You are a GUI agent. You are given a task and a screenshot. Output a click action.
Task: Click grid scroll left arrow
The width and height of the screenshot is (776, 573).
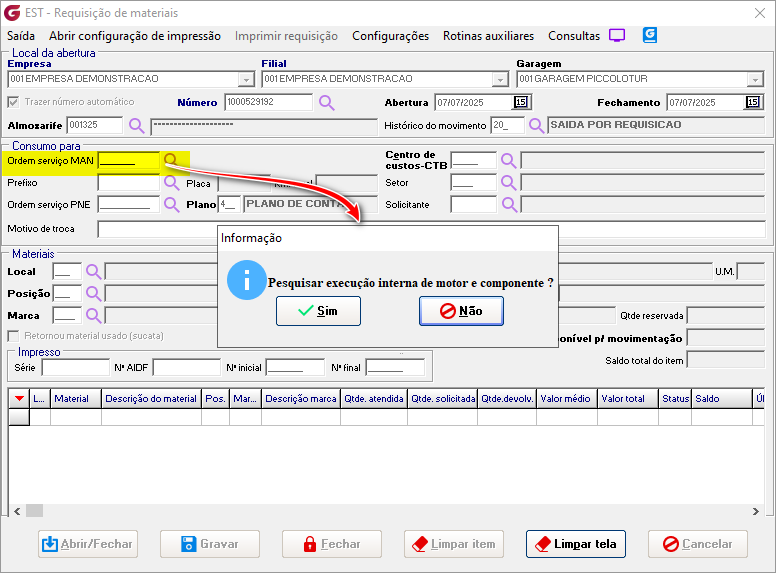[17, 511]
